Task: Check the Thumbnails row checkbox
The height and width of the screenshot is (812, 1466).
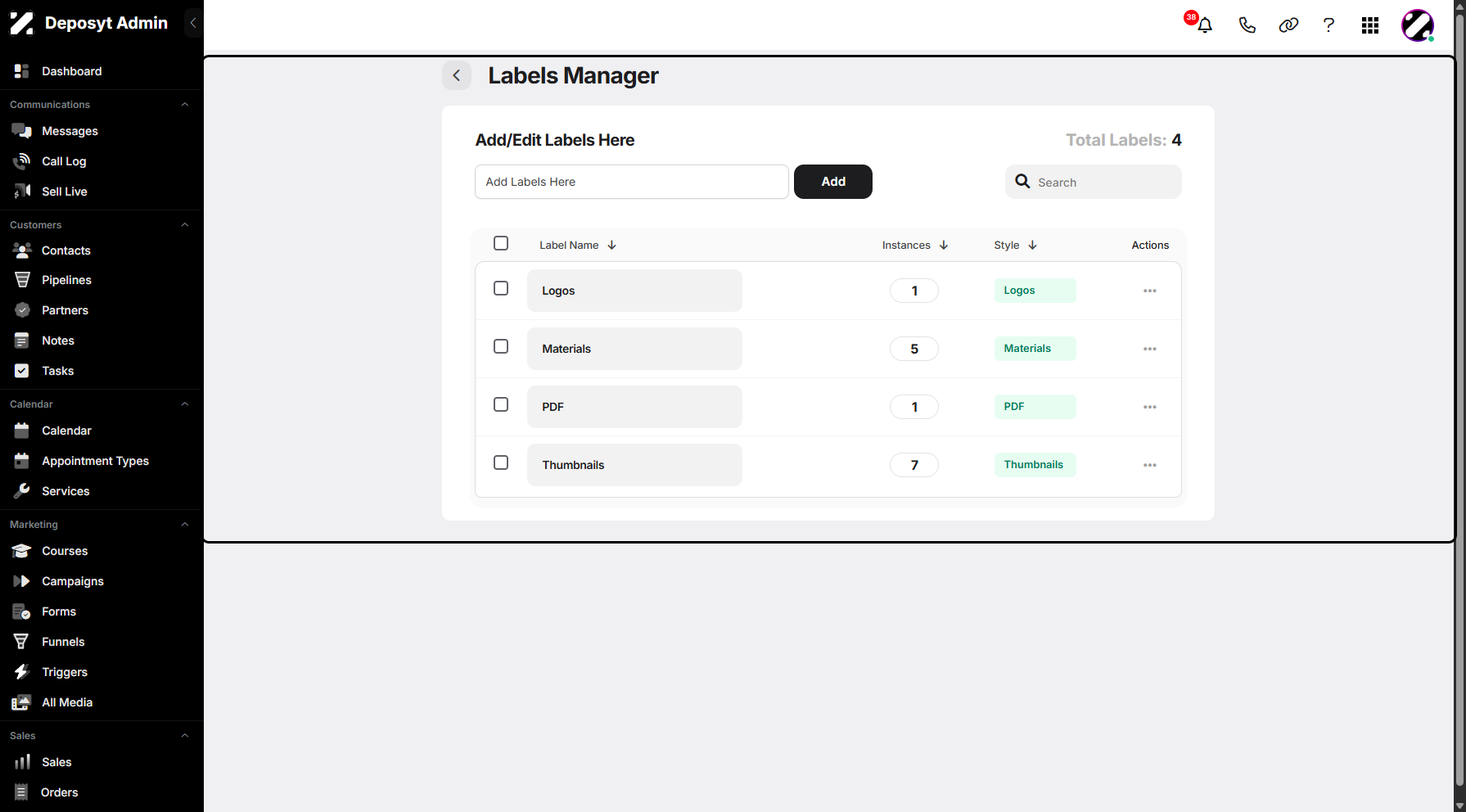Action: [x=501, y=462]
